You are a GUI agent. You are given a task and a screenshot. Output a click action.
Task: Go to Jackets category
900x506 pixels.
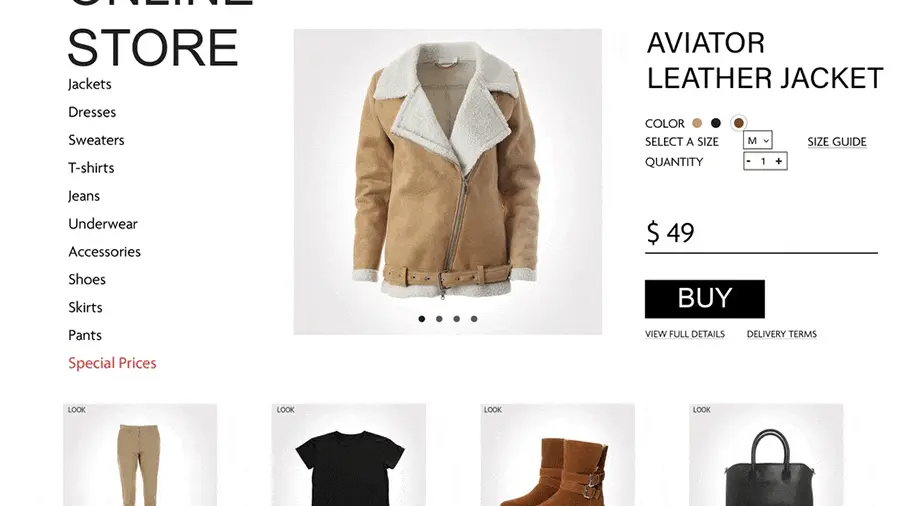(x=90, y=84)
